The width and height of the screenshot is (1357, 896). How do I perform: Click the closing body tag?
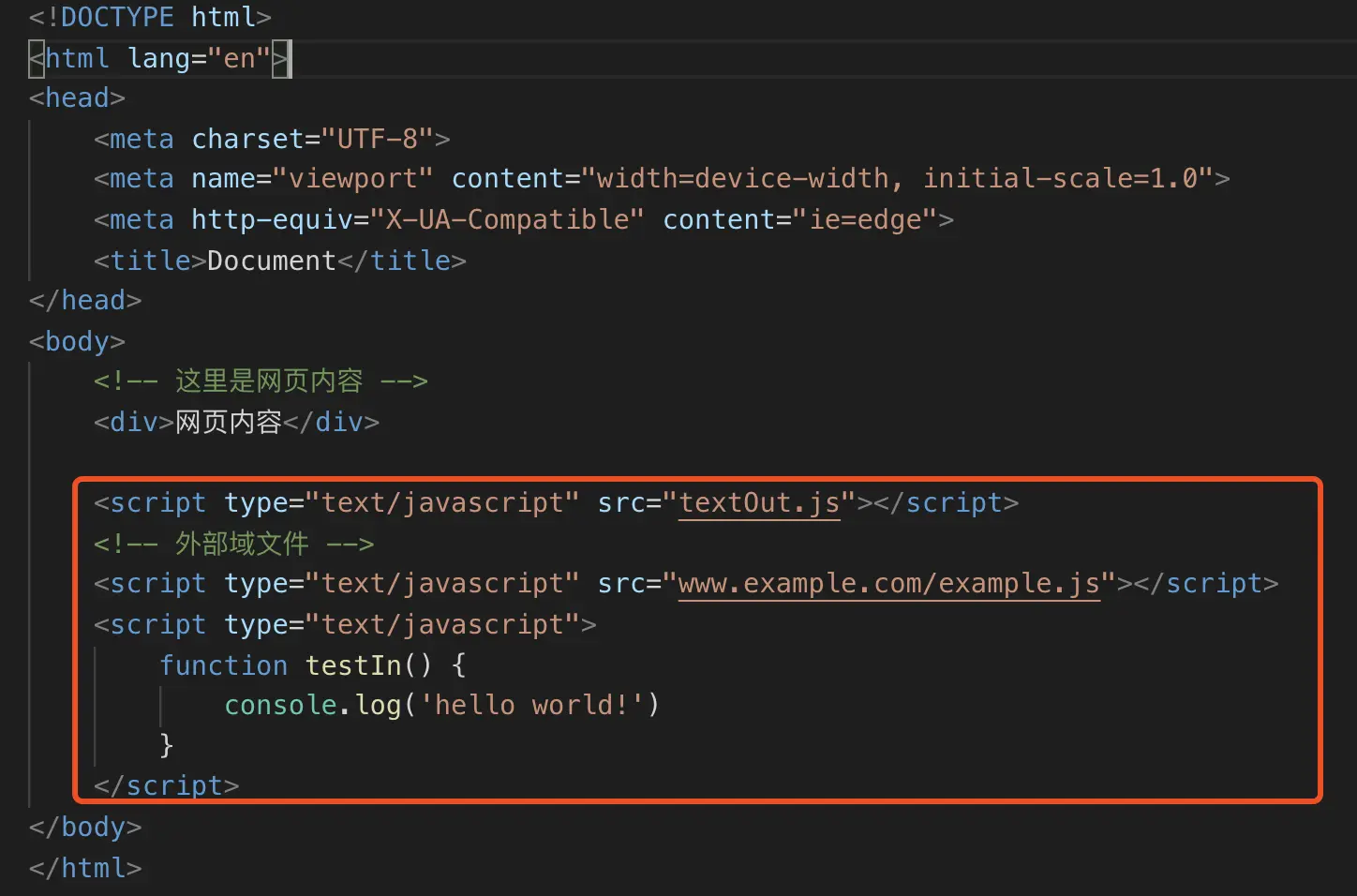click(85, 828)
